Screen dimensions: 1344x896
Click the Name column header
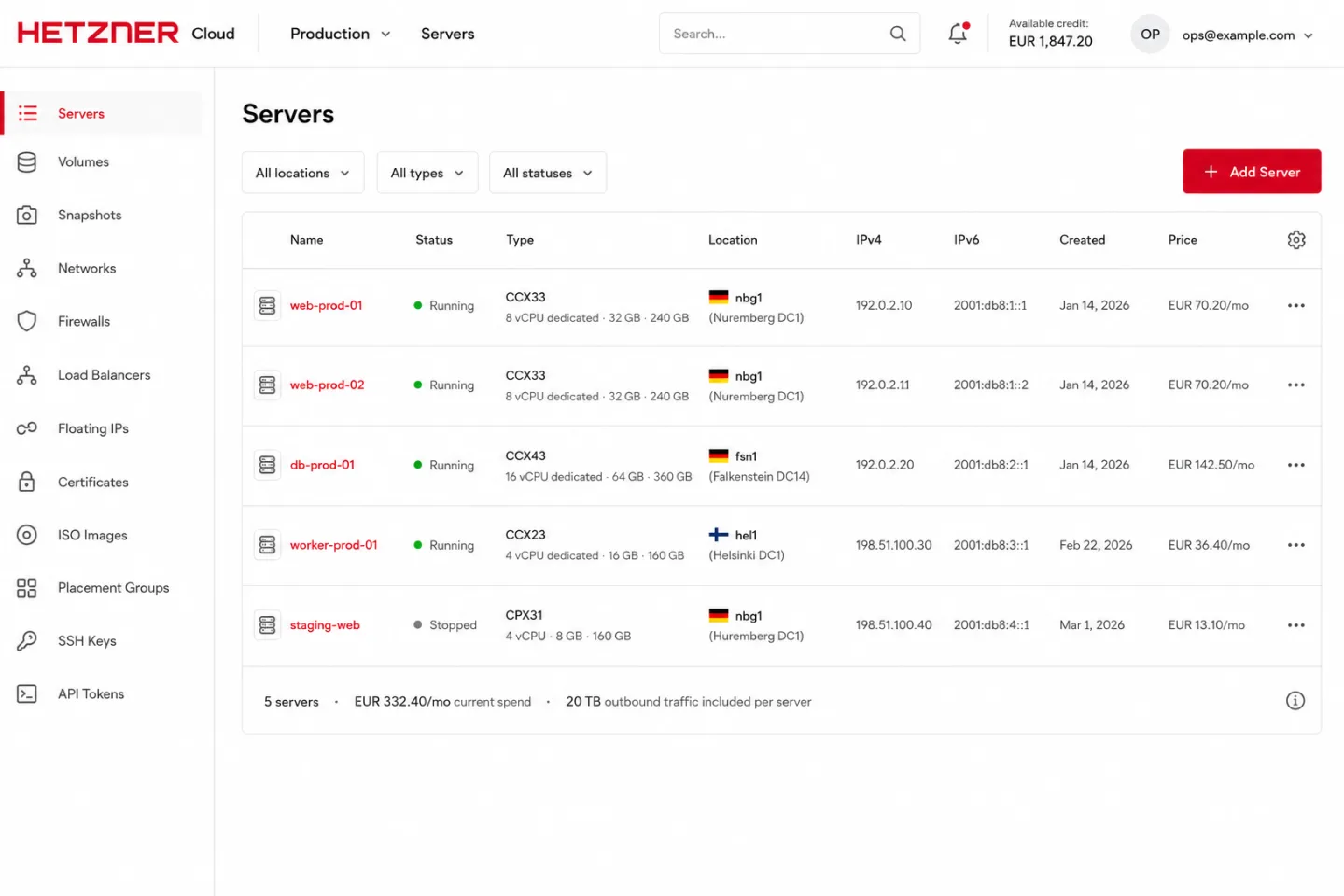coord(306,240)
